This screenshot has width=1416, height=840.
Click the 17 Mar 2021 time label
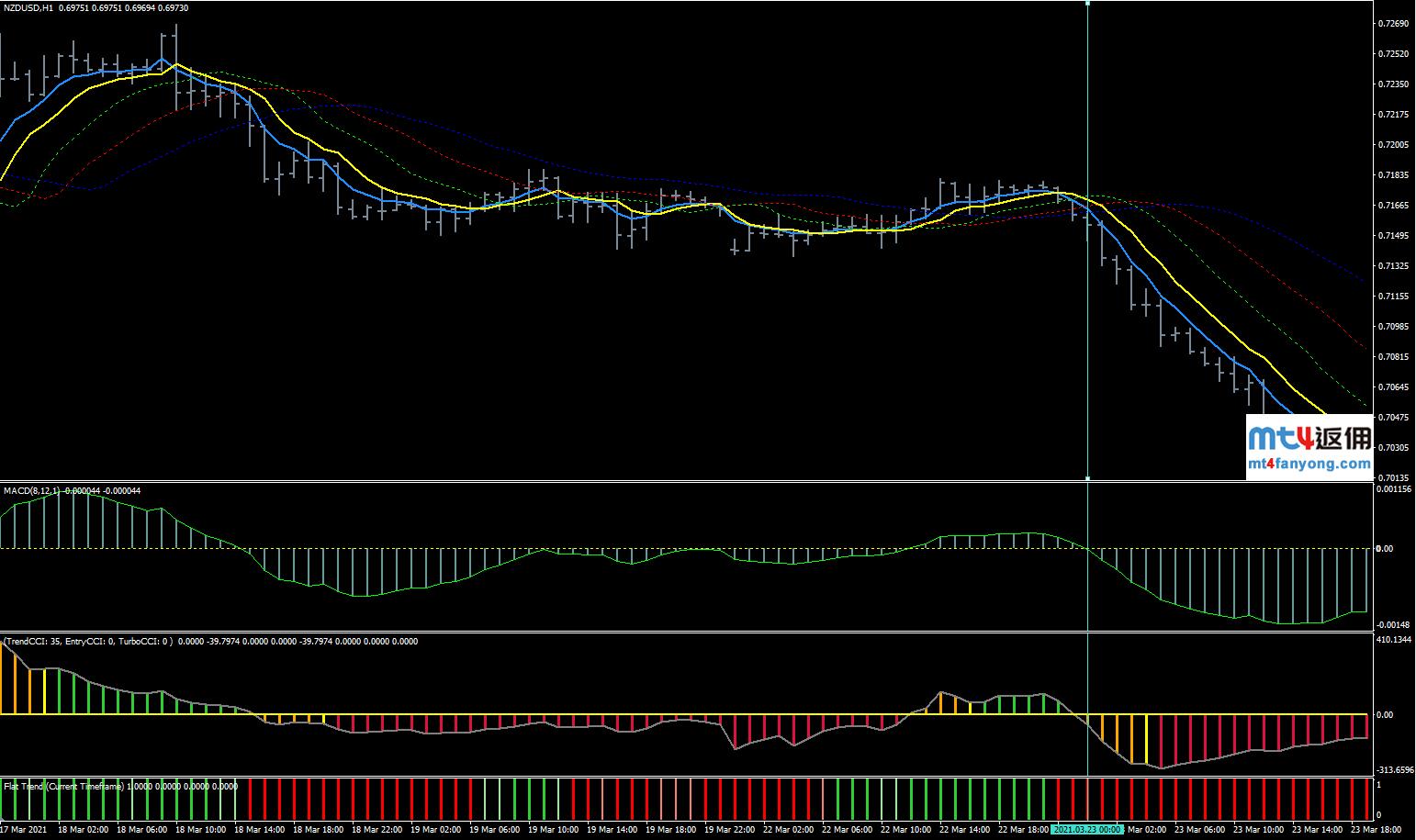coord(23,829)
